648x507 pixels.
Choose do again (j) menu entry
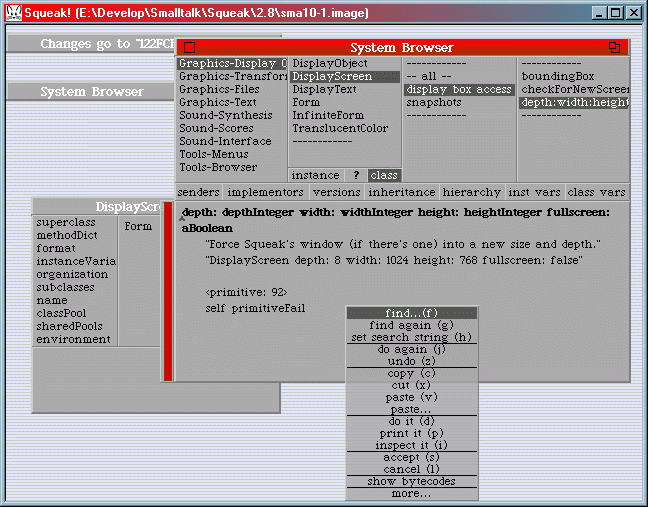tap(412, 349)
